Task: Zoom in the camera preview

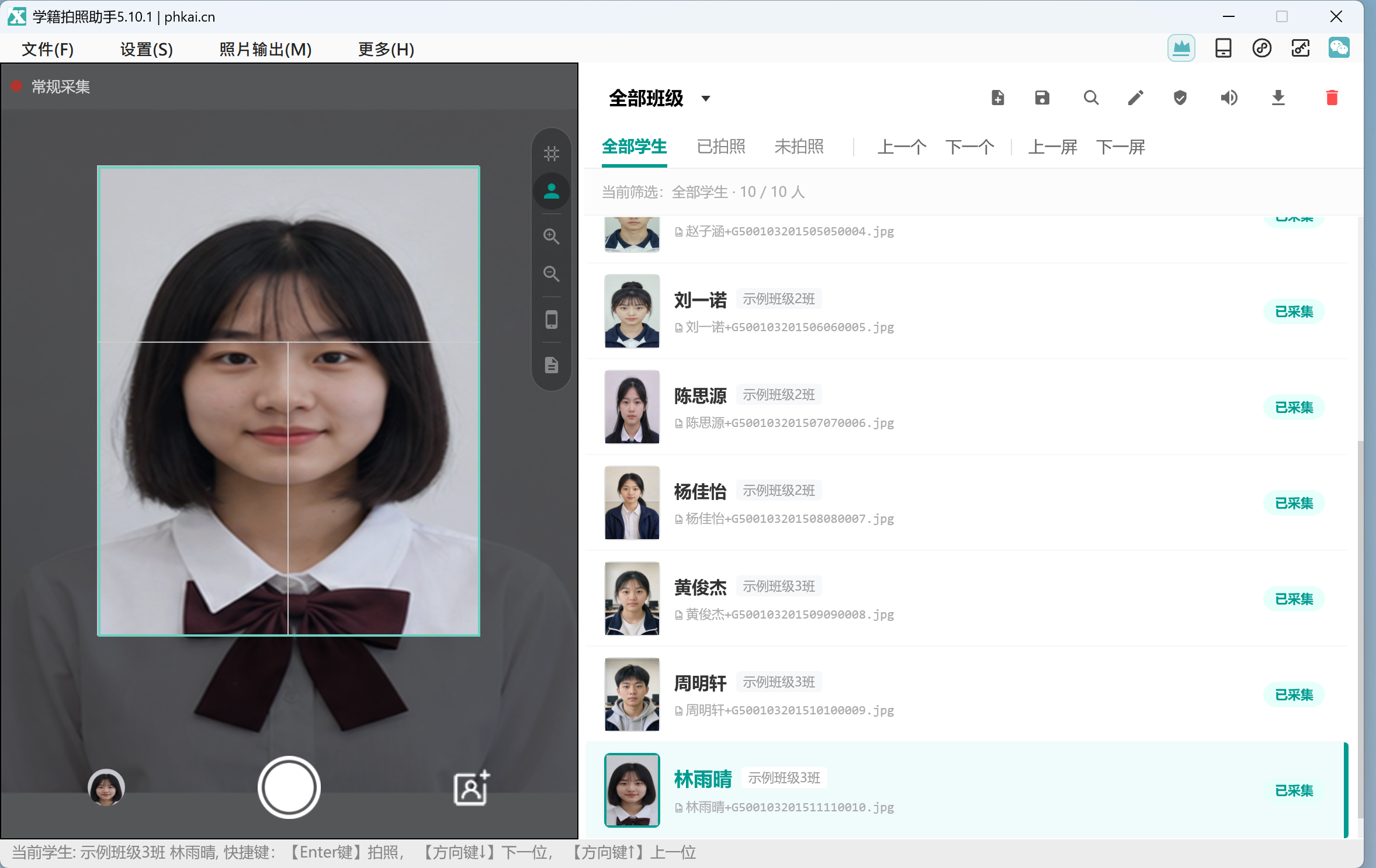Action: click(551, 237)
